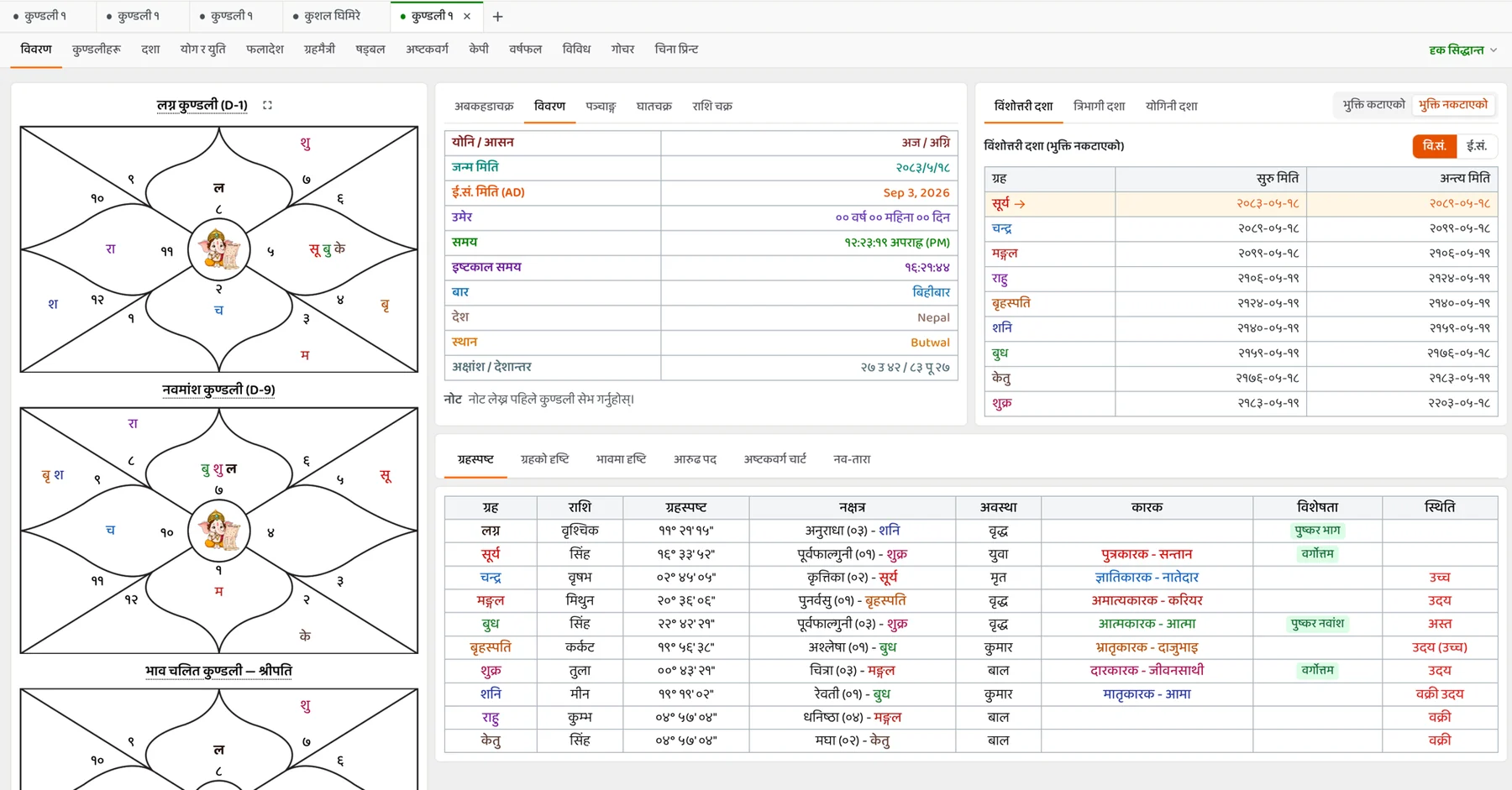Open the घातचक्र tab
Image resolution: width=1512 pixels, height=790 pixels.
click(x=654, y=107)
